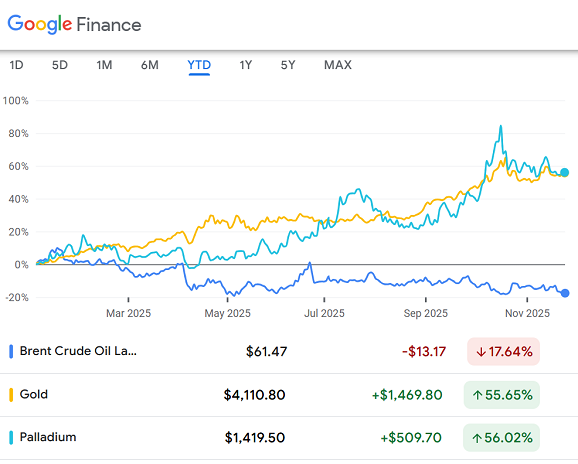Click Palladium's green 56.02% change badge
This screenshot has height=464, width=578.
501,438
